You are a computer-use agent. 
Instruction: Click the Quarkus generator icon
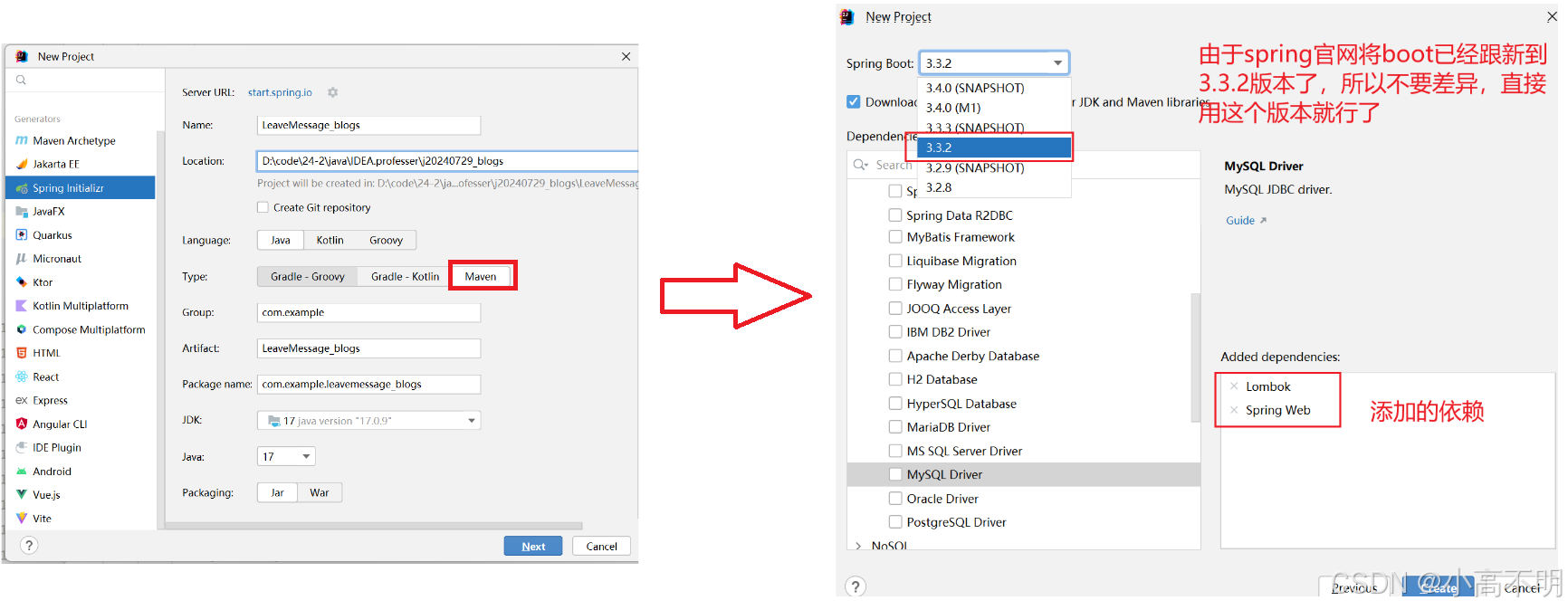(x=22, y=235)
